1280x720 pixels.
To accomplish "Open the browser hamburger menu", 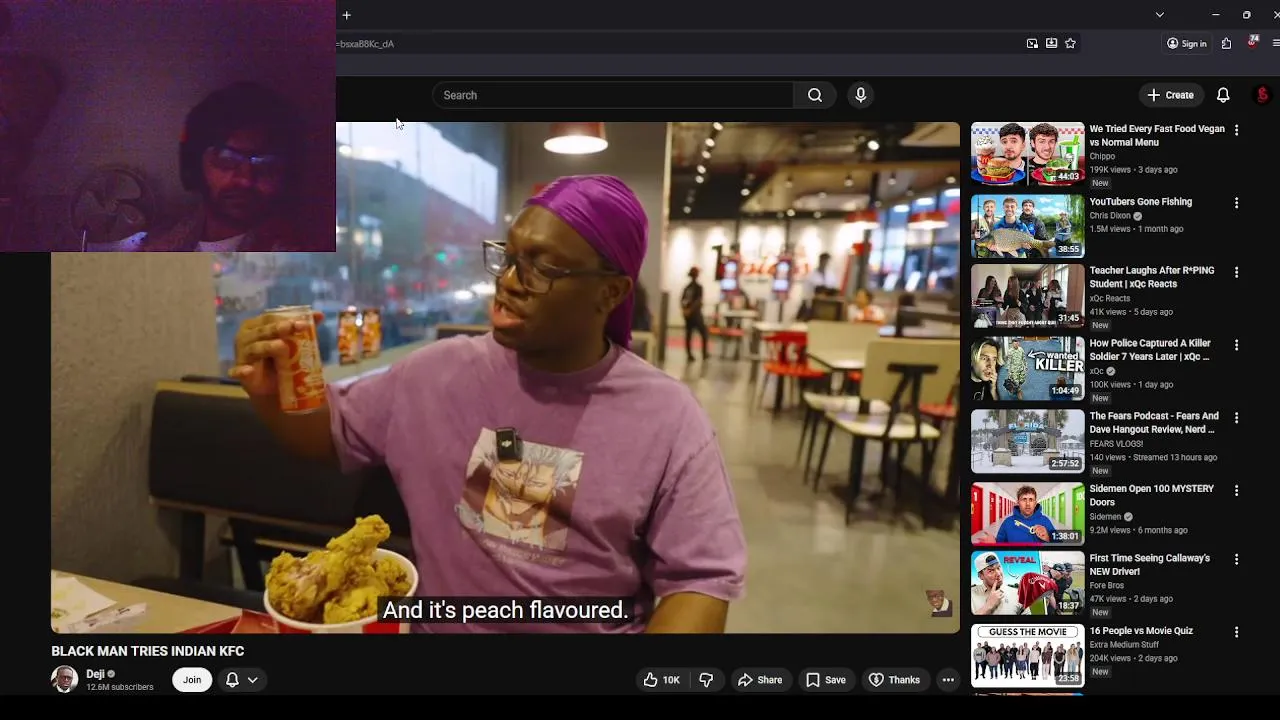I will tap(1275, 43).
